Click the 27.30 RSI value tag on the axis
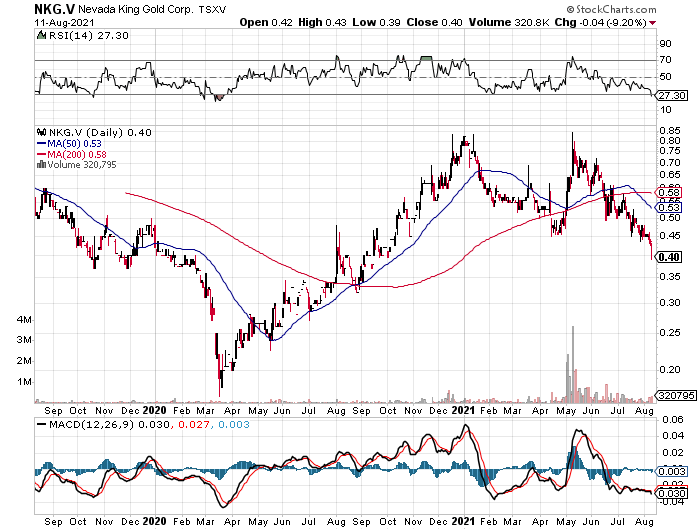Image resolution: width=700 pixels, height=530 pixels. click(672, 95)
